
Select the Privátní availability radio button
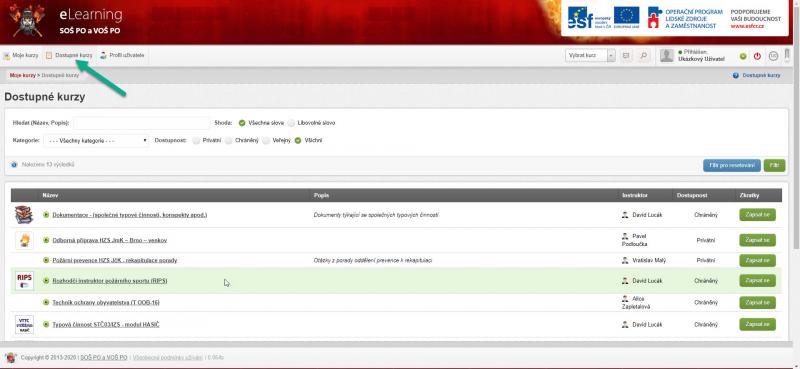coord(196,140)
